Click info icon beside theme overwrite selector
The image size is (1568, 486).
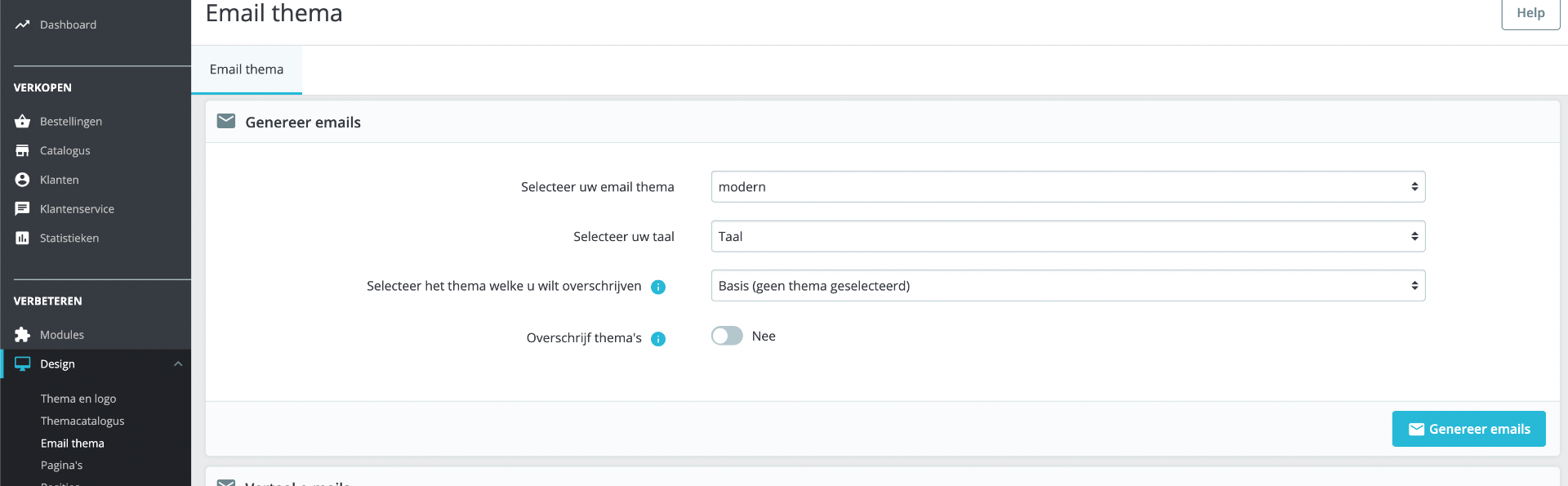(658, 287)
